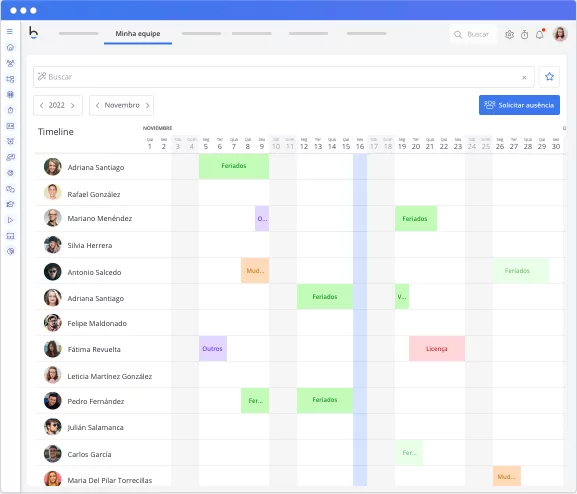
Task: Open the settings gear icon
Action: coord(509,35)
